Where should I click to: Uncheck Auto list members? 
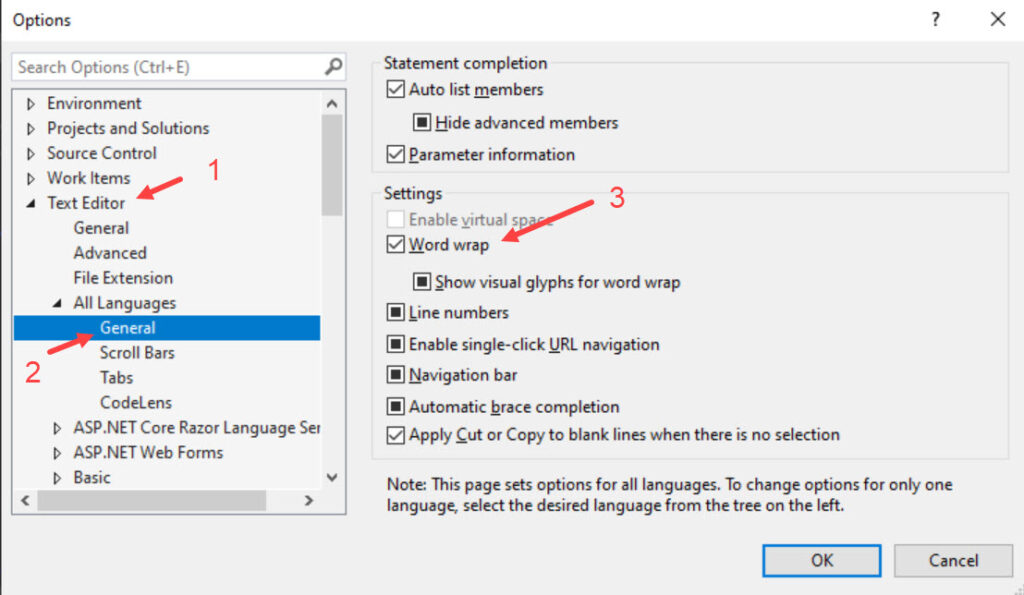(396, 89)
